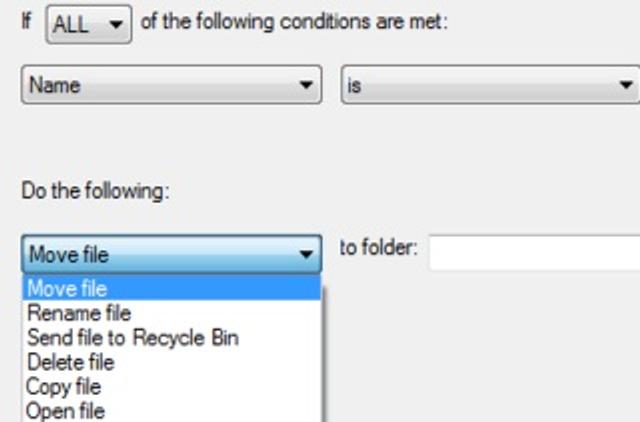The image size is (640, 422).
Task: Select Send file to Recycle Bin
Action: 133,338
